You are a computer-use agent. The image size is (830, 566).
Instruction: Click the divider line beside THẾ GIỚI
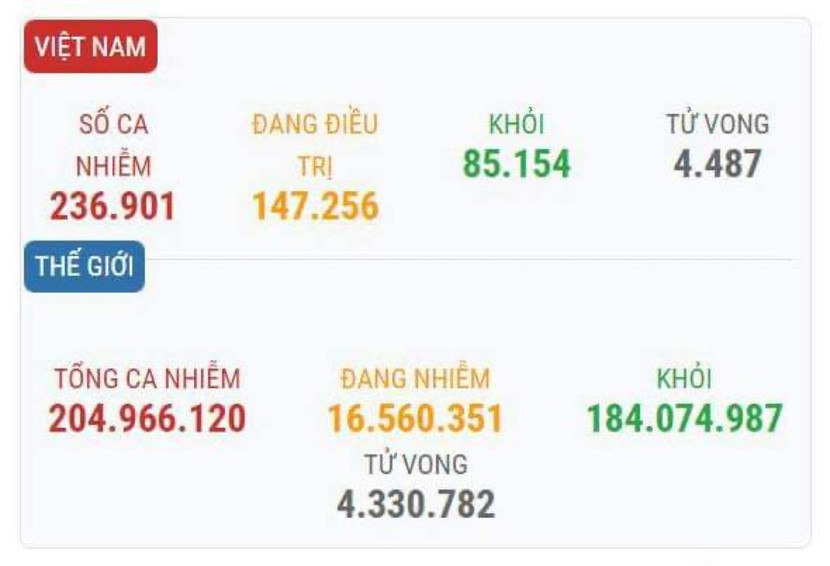coord(470,260)
